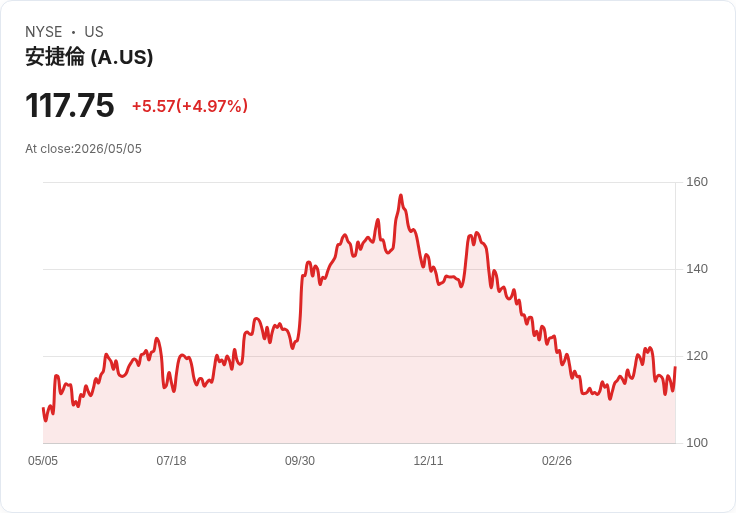The height and width of the screenshot is (513, 736).
Task: Click the 100 price axis label
Action: (697, 443)
